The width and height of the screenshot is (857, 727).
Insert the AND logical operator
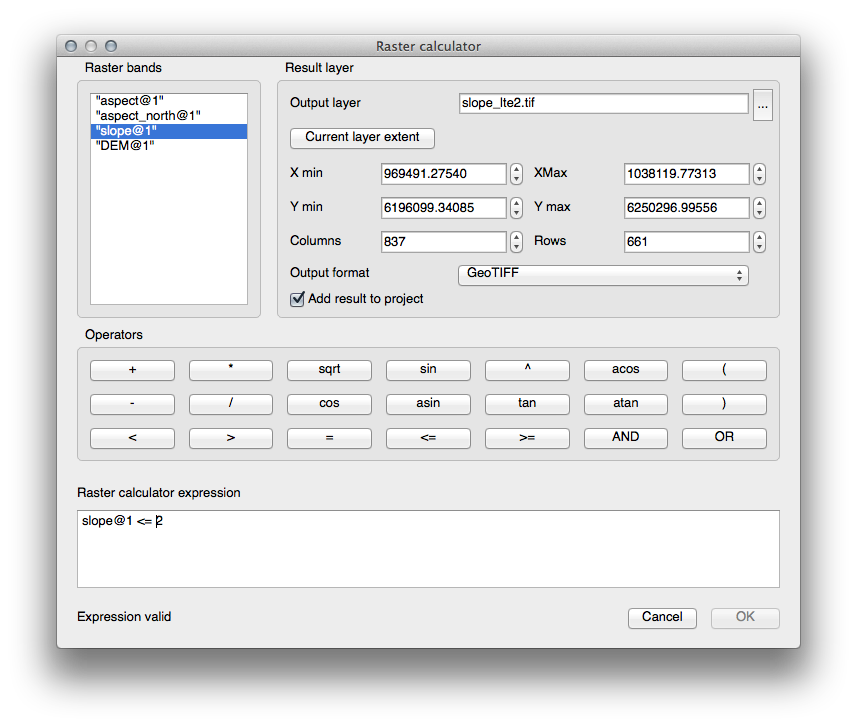pos(625,438)
